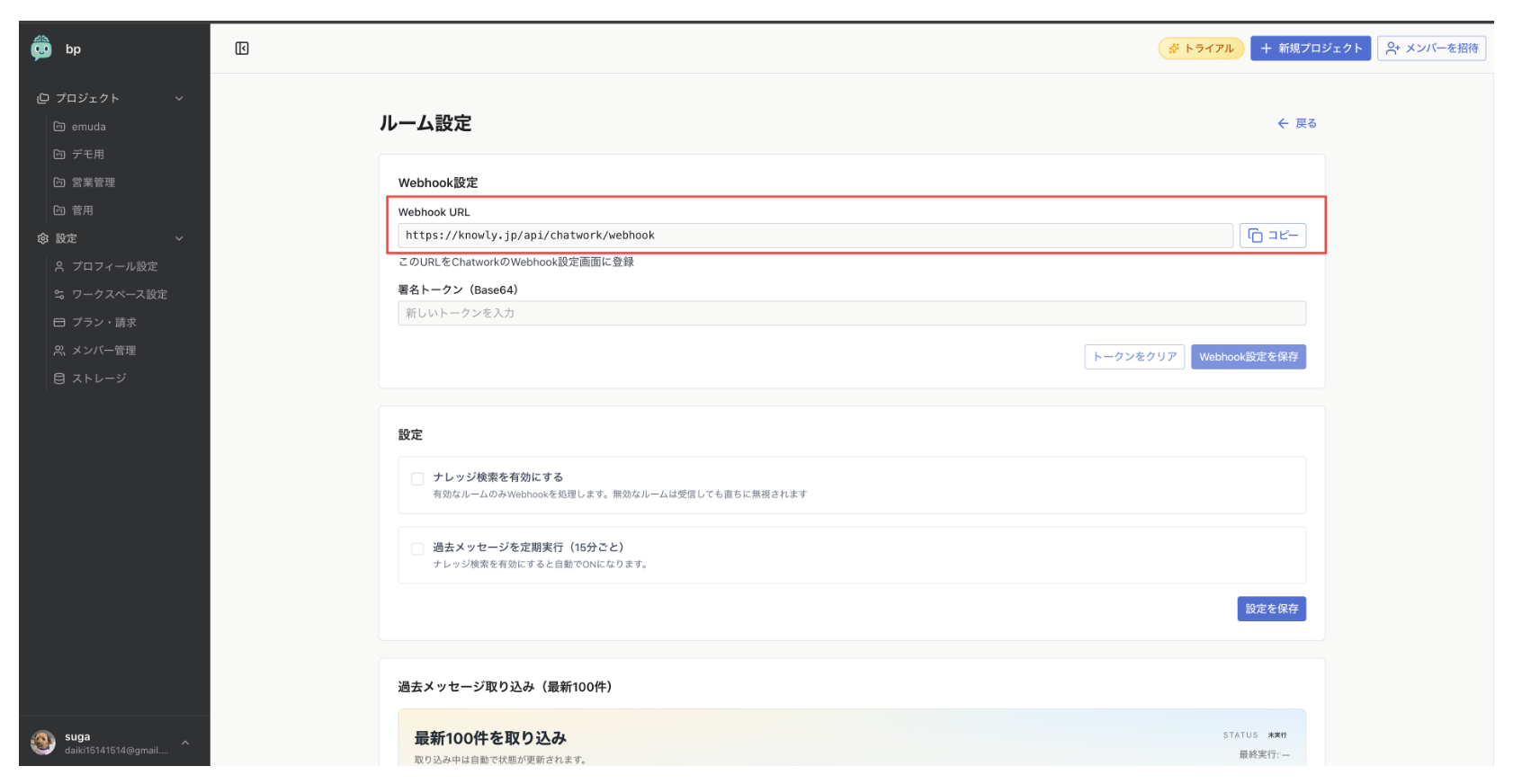Click the sparkle icon in トライアル badge
The width and height of the screenshot is (1522, 784).
tap(1173, 49)
